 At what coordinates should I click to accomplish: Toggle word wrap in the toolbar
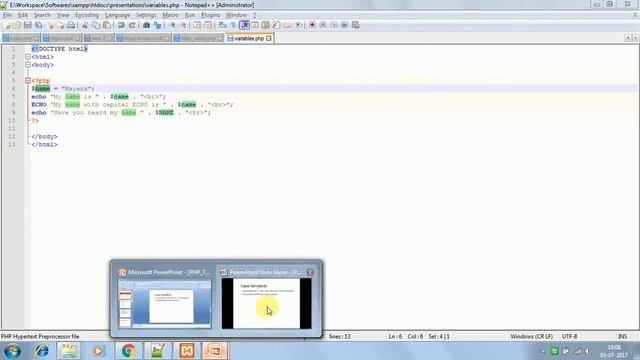click(222, 25)
